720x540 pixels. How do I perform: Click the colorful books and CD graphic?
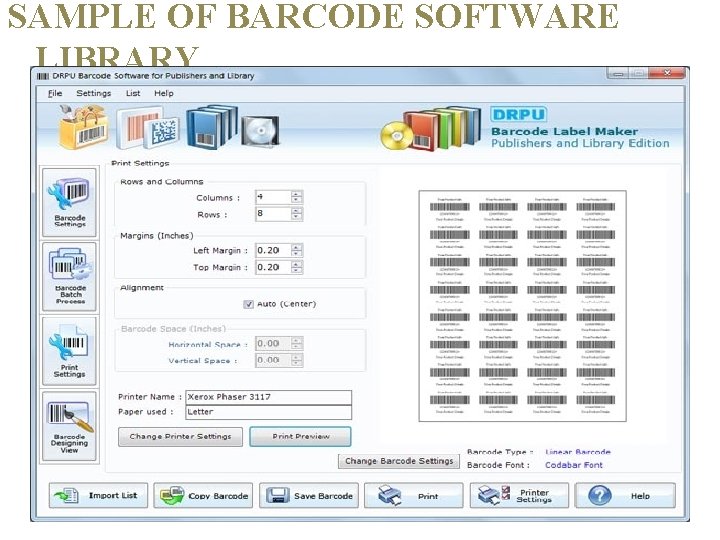pos(431,129)
